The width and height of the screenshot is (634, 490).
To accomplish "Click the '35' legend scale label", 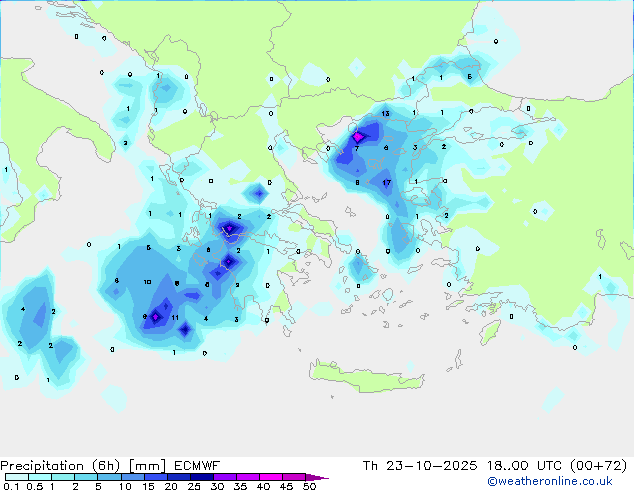I will tap(240, 486).
